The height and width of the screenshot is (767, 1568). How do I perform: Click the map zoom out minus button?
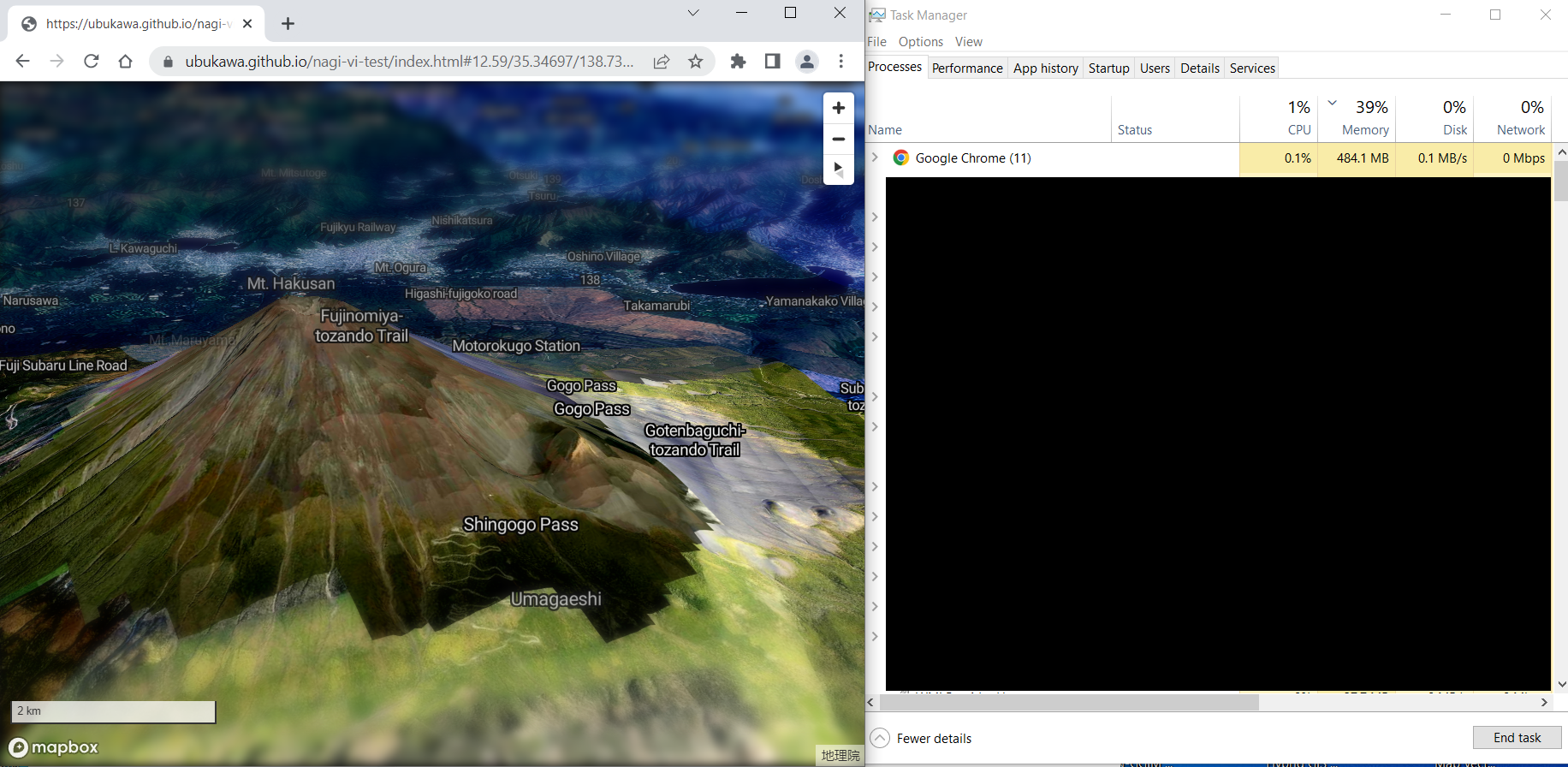click(839, 139)
